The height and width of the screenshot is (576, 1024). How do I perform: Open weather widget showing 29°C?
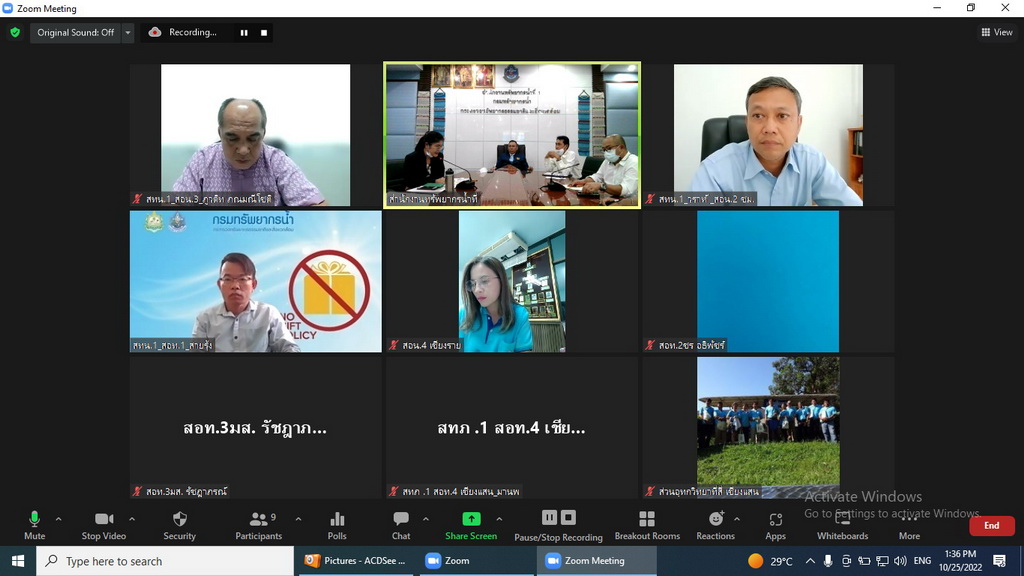pyautogui.click(x=771, y=561)
